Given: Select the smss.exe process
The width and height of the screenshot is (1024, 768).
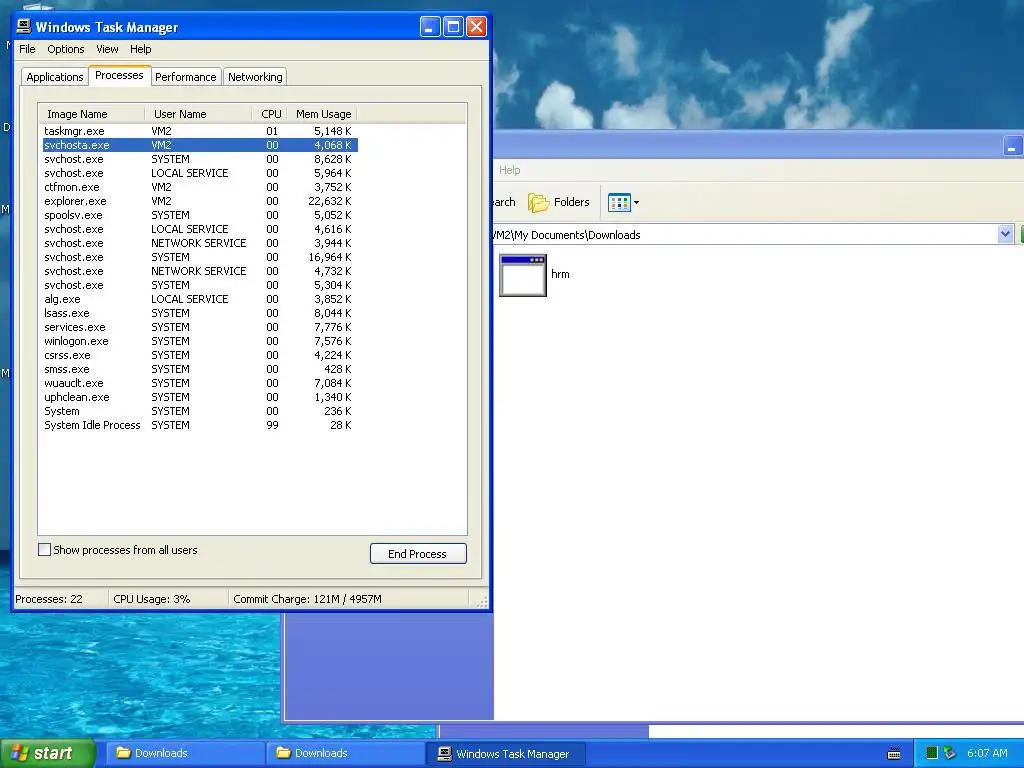Looking at the screenshot, I should pyautogui.click(x=200, y=369).
